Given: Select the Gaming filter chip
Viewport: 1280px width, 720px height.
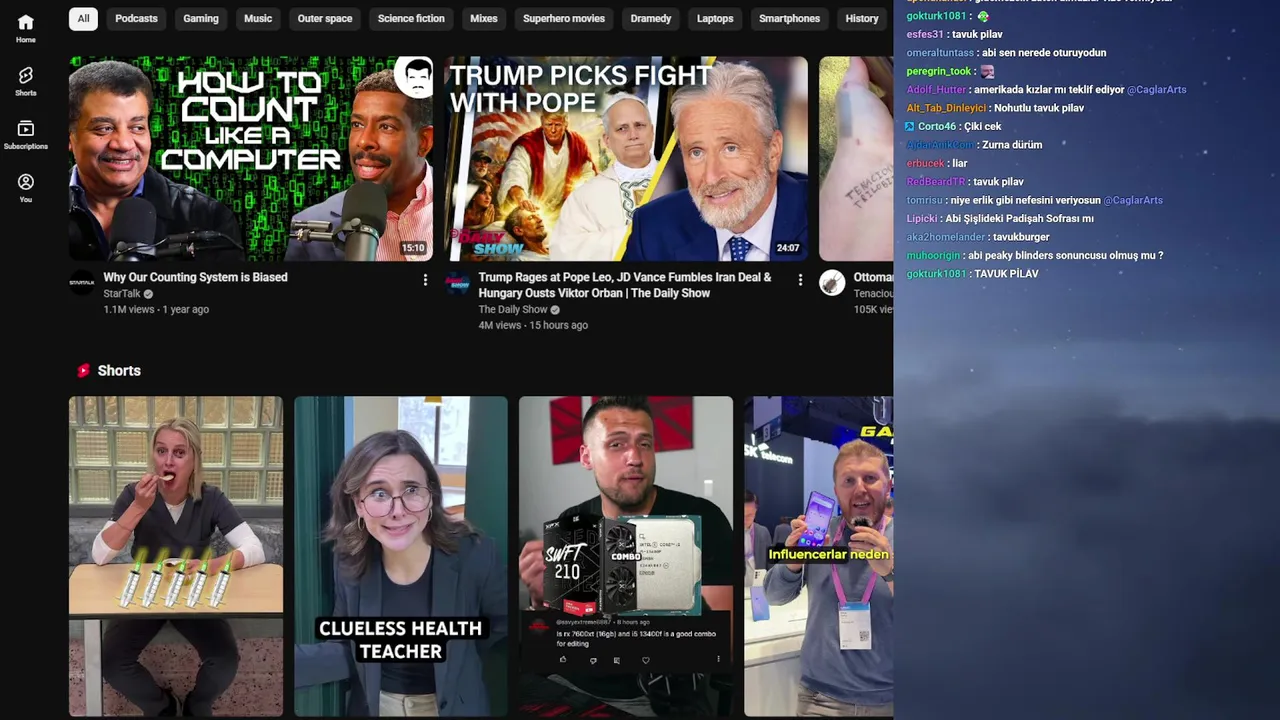Looking at the screenshot, I should point(201,18).
